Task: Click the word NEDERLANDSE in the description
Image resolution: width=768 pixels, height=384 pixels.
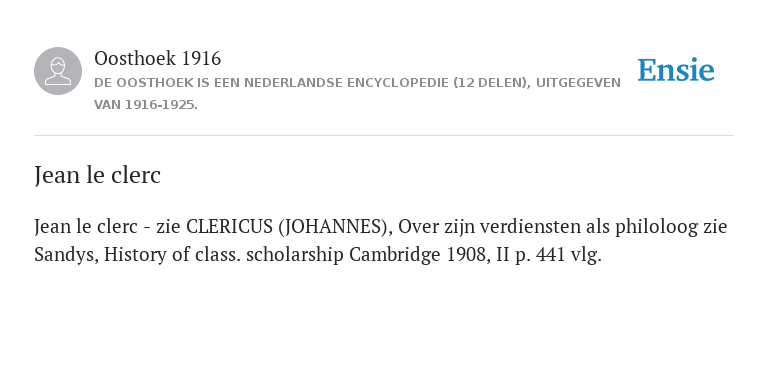Action: [293, 83]
